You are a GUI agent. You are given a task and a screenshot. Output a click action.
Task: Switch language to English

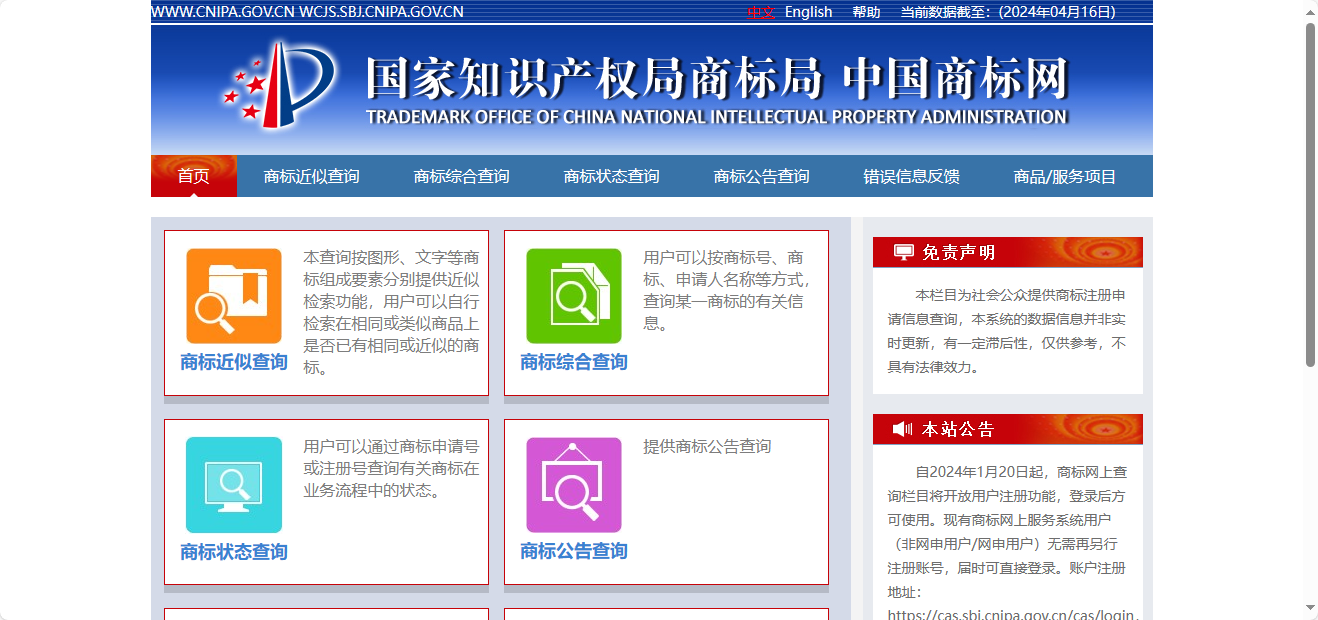pyautogui.click(x=809, y=12)
